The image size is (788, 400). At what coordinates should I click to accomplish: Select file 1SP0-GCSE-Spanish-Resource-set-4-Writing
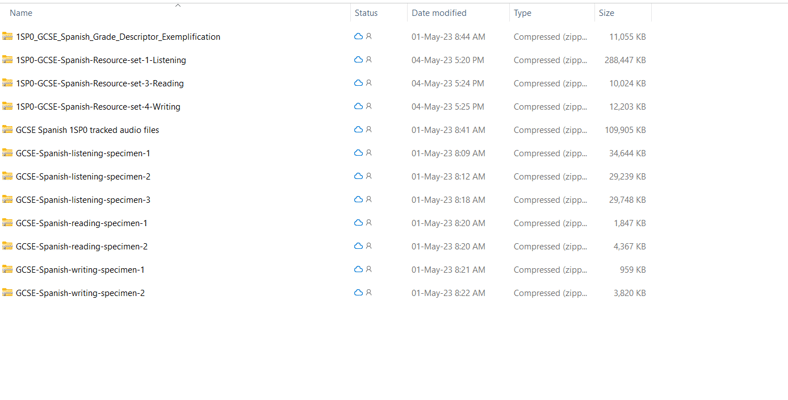click(x=98, y=107)
